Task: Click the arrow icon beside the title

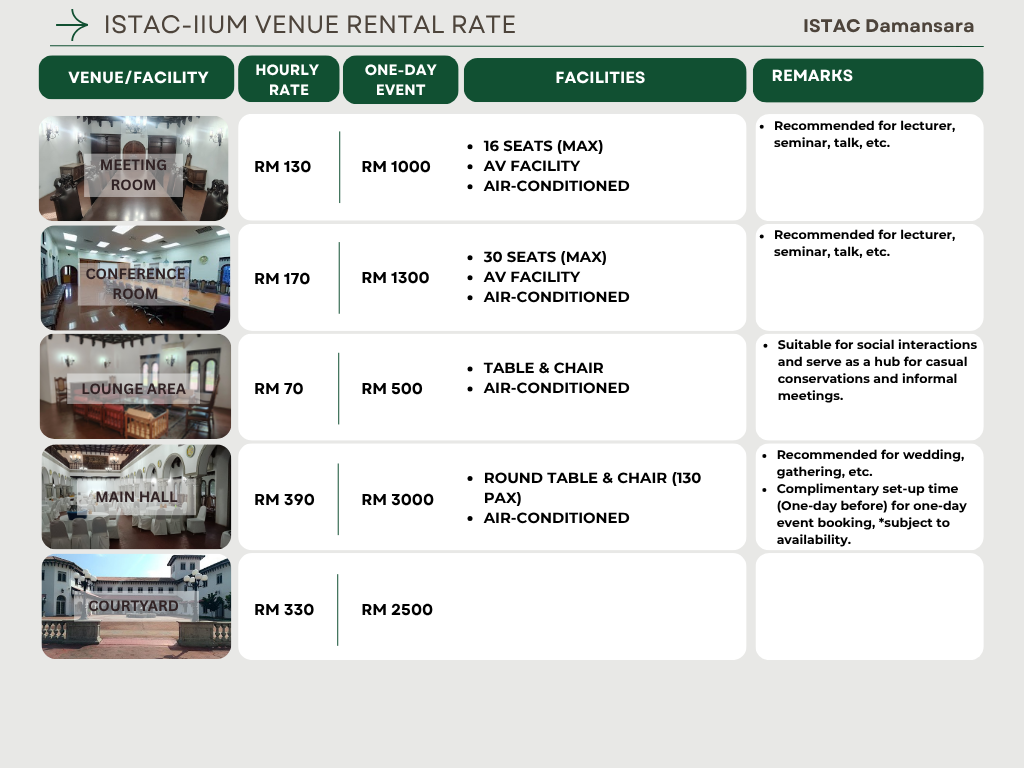Action: pos(72,24)
